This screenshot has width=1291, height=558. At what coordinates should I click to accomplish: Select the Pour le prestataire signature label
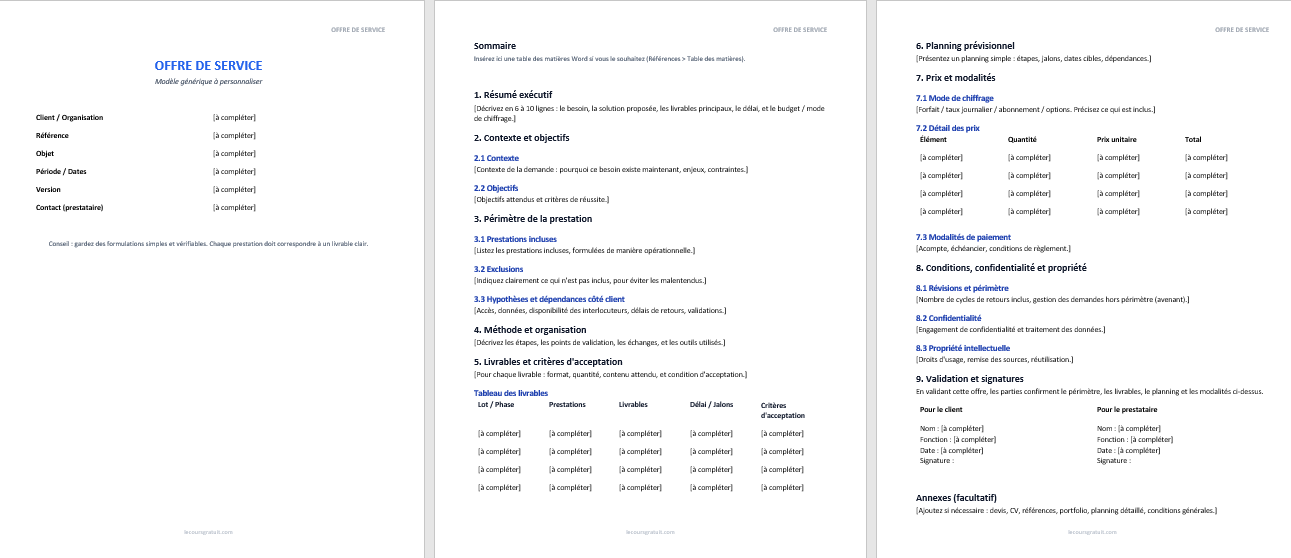click(1127, 410)
